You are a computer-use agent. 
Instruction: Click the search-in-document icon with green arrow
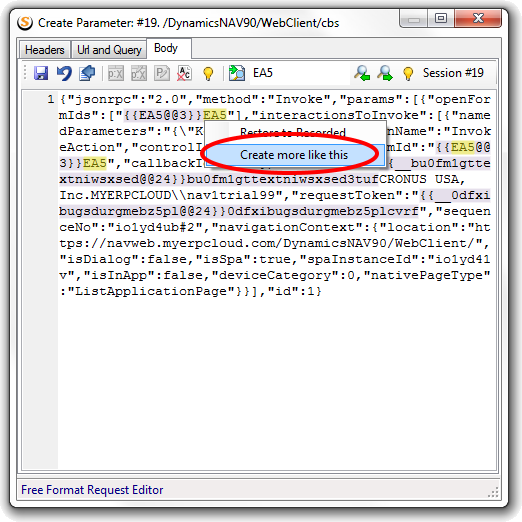tap(237, 73)
